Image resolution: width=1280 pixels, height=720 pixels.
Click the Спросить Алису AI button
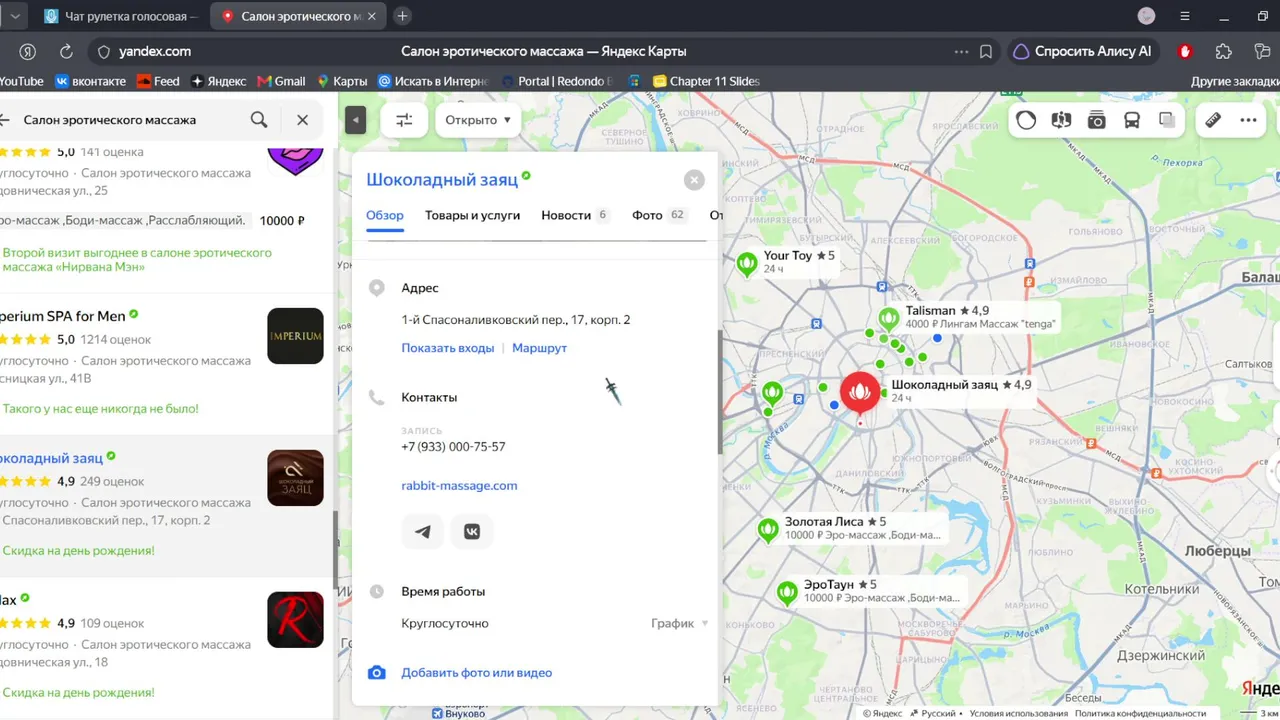(1081, 52)
